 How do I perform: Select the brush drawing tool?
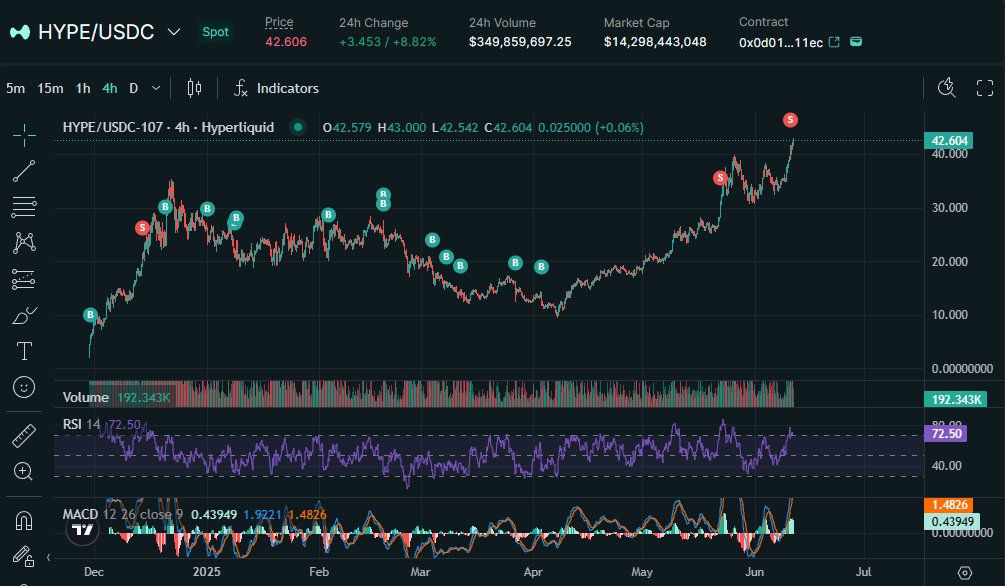point(24,315)
